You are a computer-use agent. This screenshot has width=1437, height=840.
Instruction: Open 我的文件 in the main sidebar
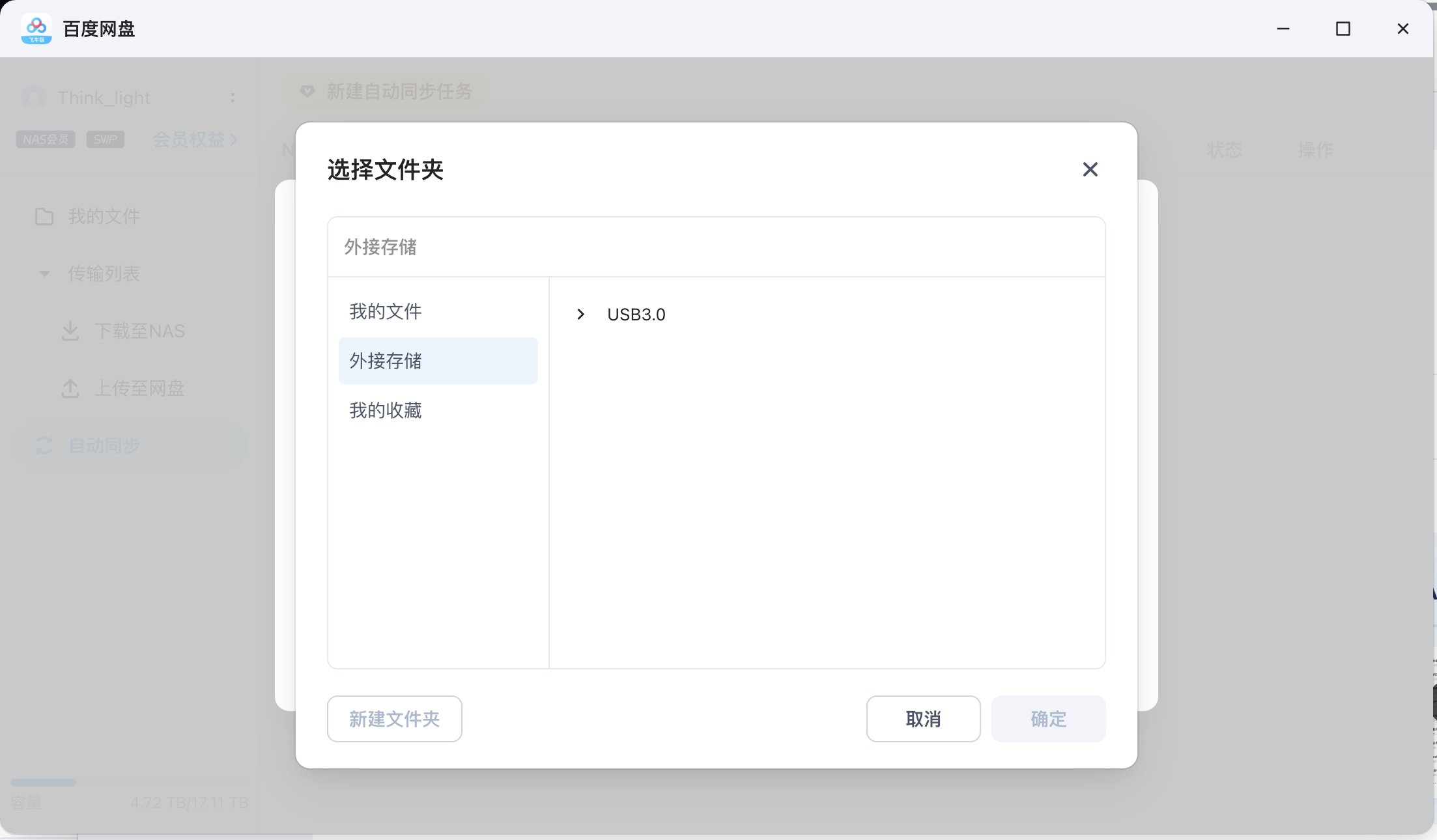[x=130, y=216]
